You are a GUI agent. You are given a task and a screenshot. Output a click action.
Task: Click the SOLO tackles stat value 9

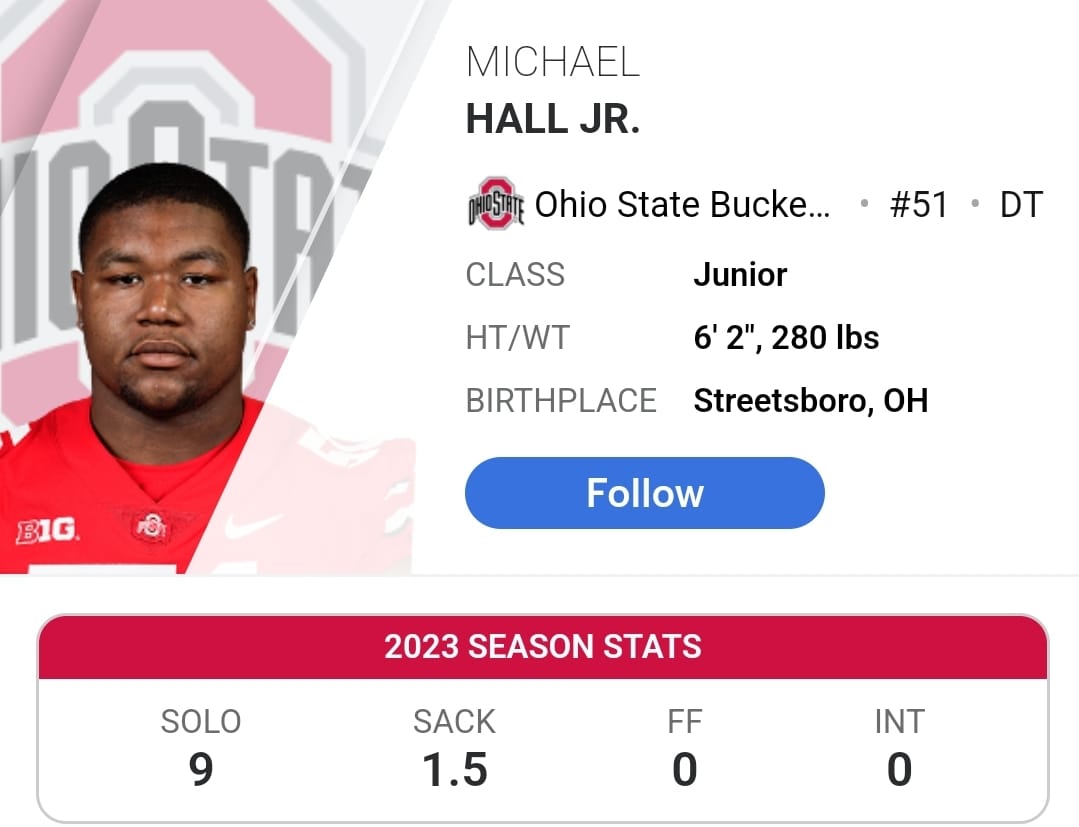coord(201,769)
